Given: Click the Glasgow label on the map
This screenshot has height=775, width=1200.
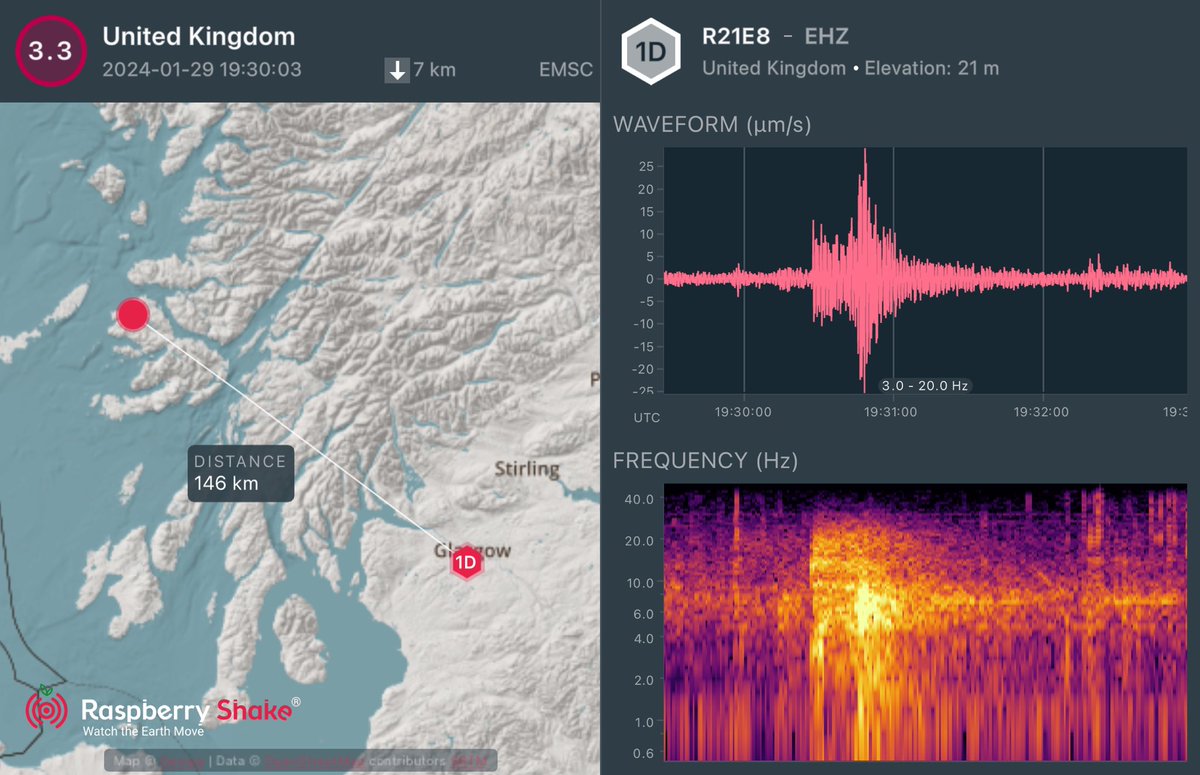Looking at the screenshot, I should coord(471,551).
